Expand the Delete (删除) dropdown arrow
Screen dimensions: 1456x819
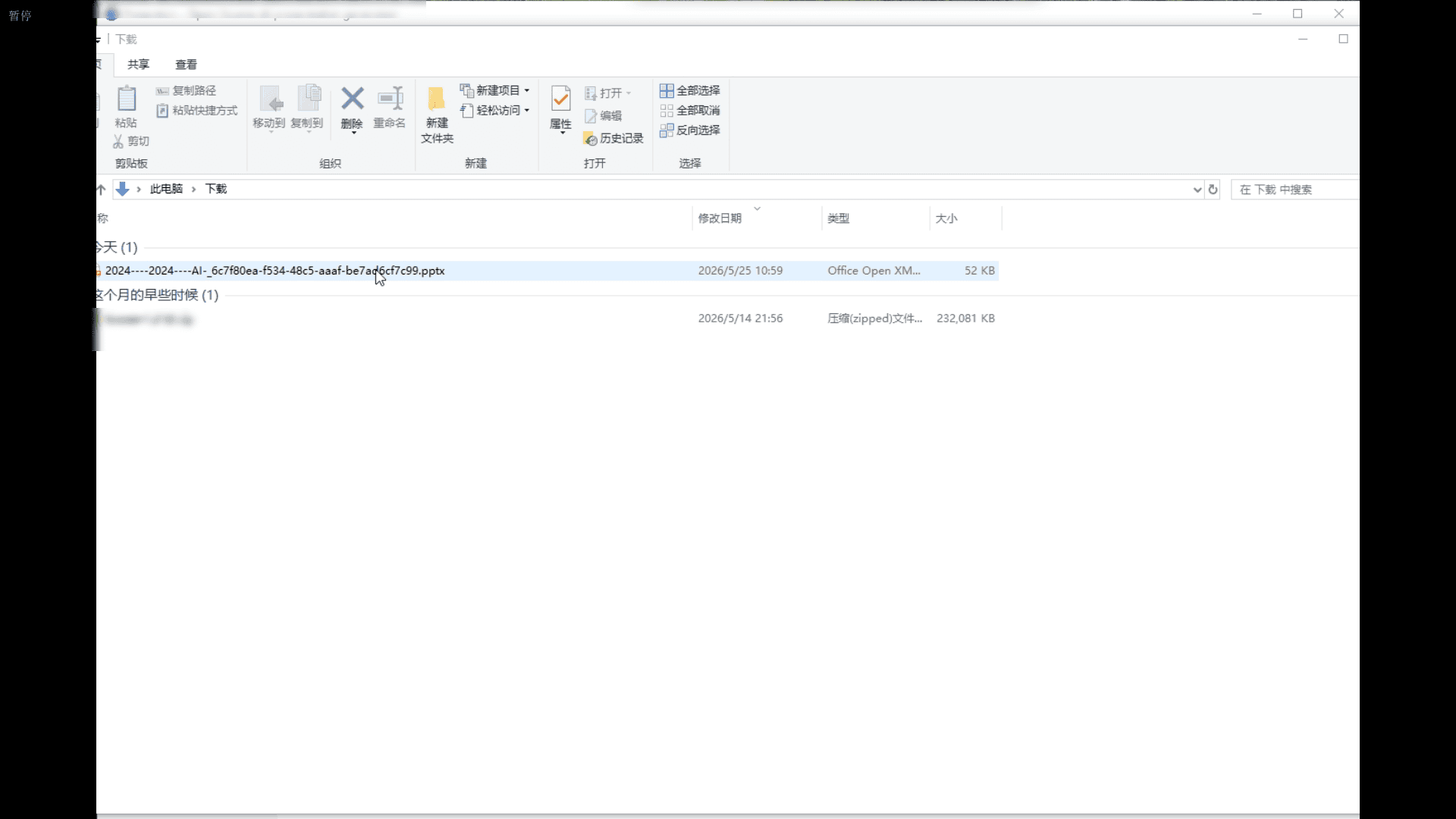pos(353,133)
